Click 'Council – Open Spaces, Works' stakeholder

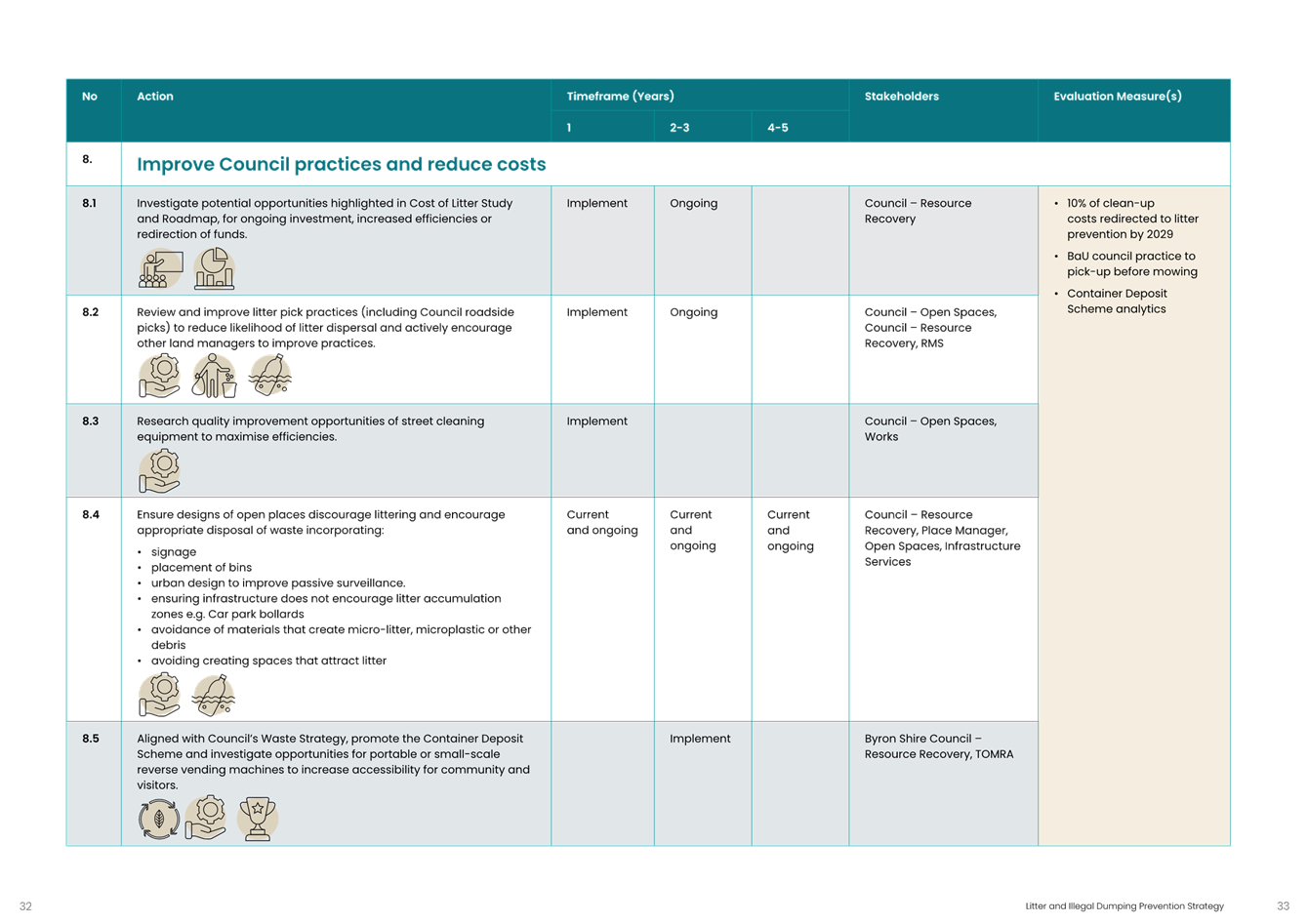click(x=930, y=429)
